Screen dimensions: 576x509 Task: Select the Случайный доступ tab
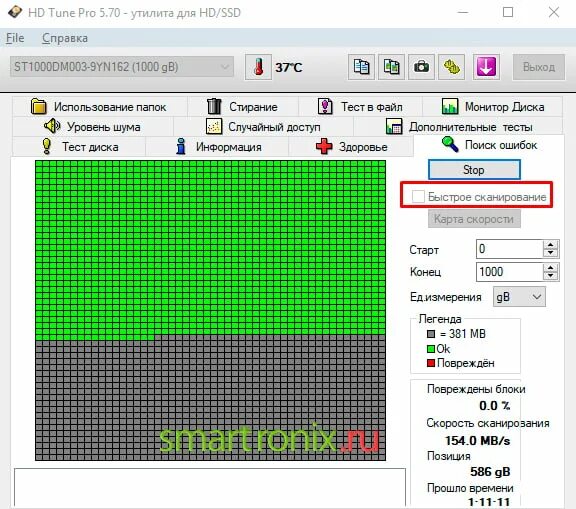click(263, 127)
